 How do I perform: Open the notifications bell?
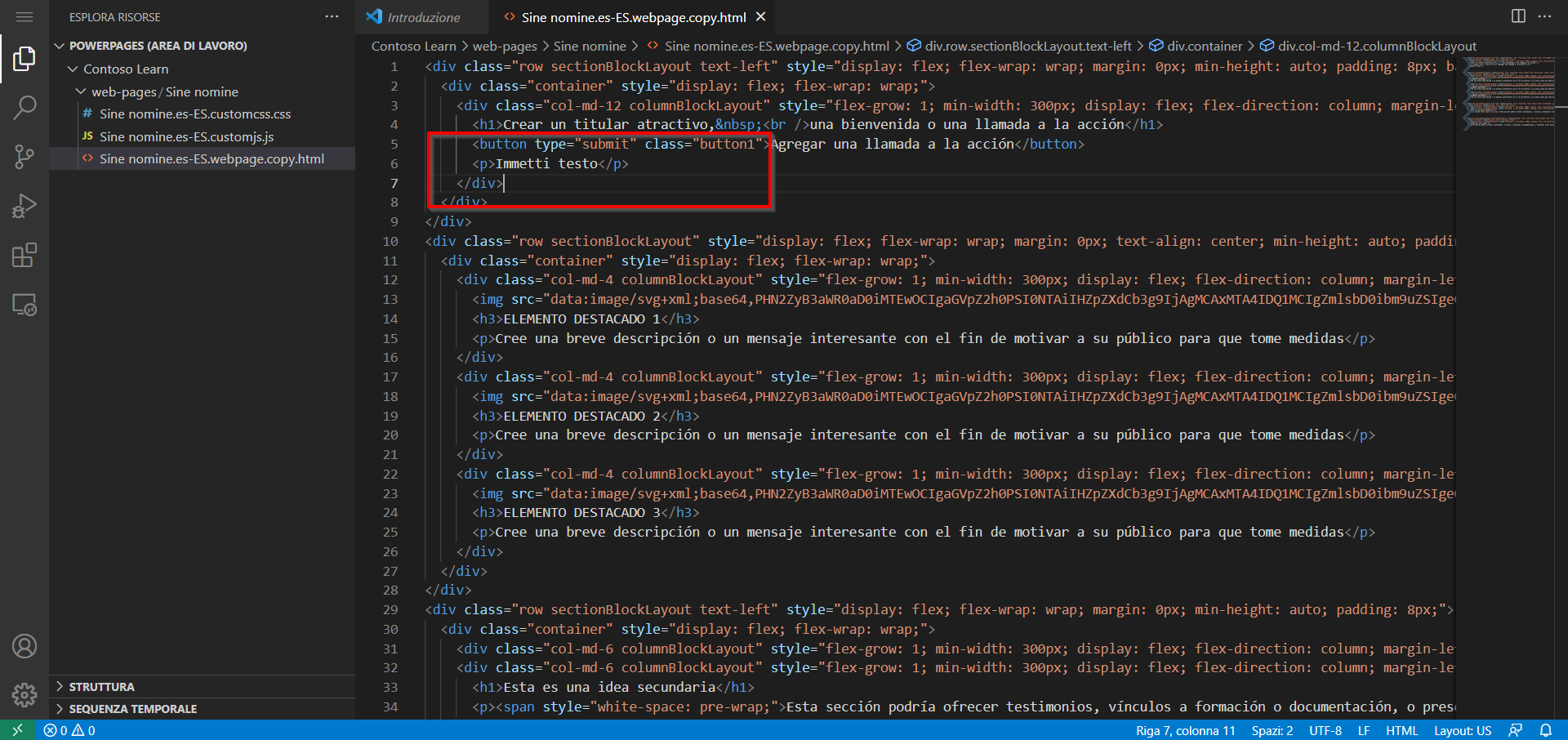point(1548,730)
